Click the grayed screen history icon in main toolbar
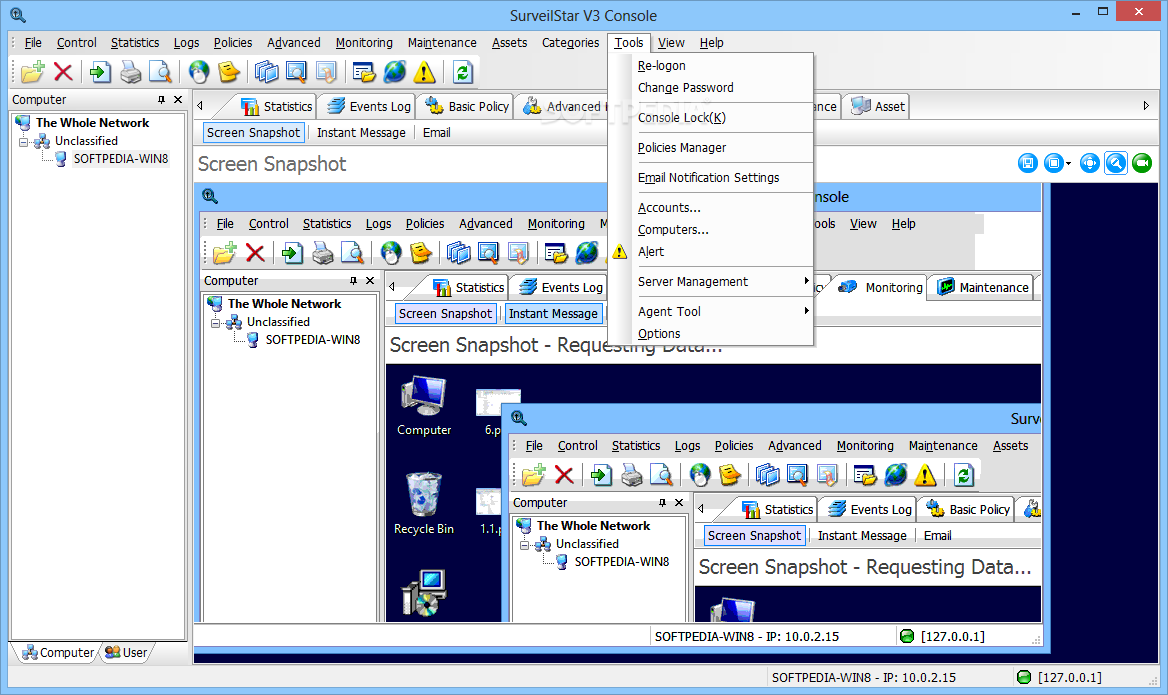This screenshot has height=695, width=1168. 326,72
